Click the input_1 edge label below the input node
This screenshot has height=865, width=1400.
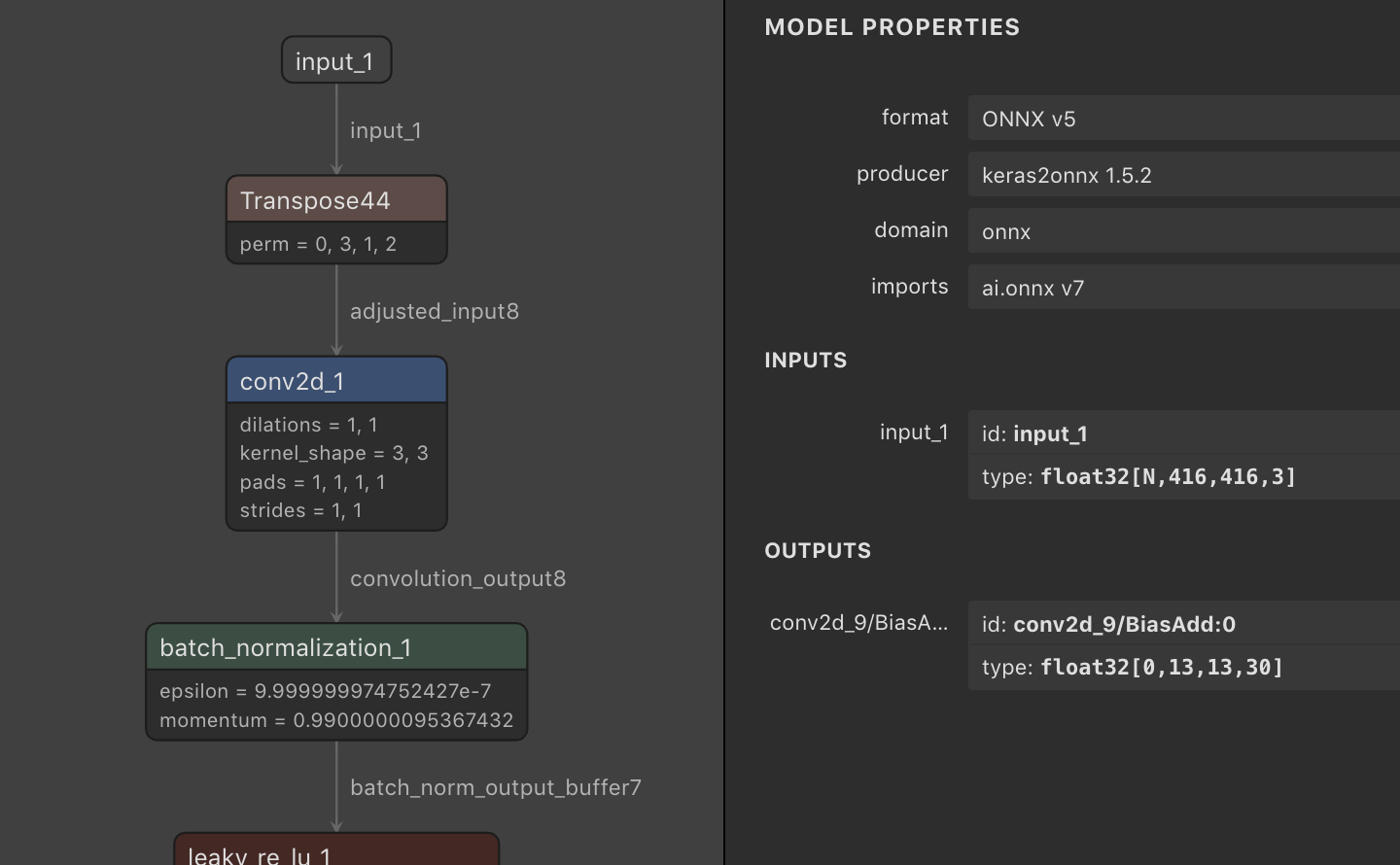tap(386, 130)
